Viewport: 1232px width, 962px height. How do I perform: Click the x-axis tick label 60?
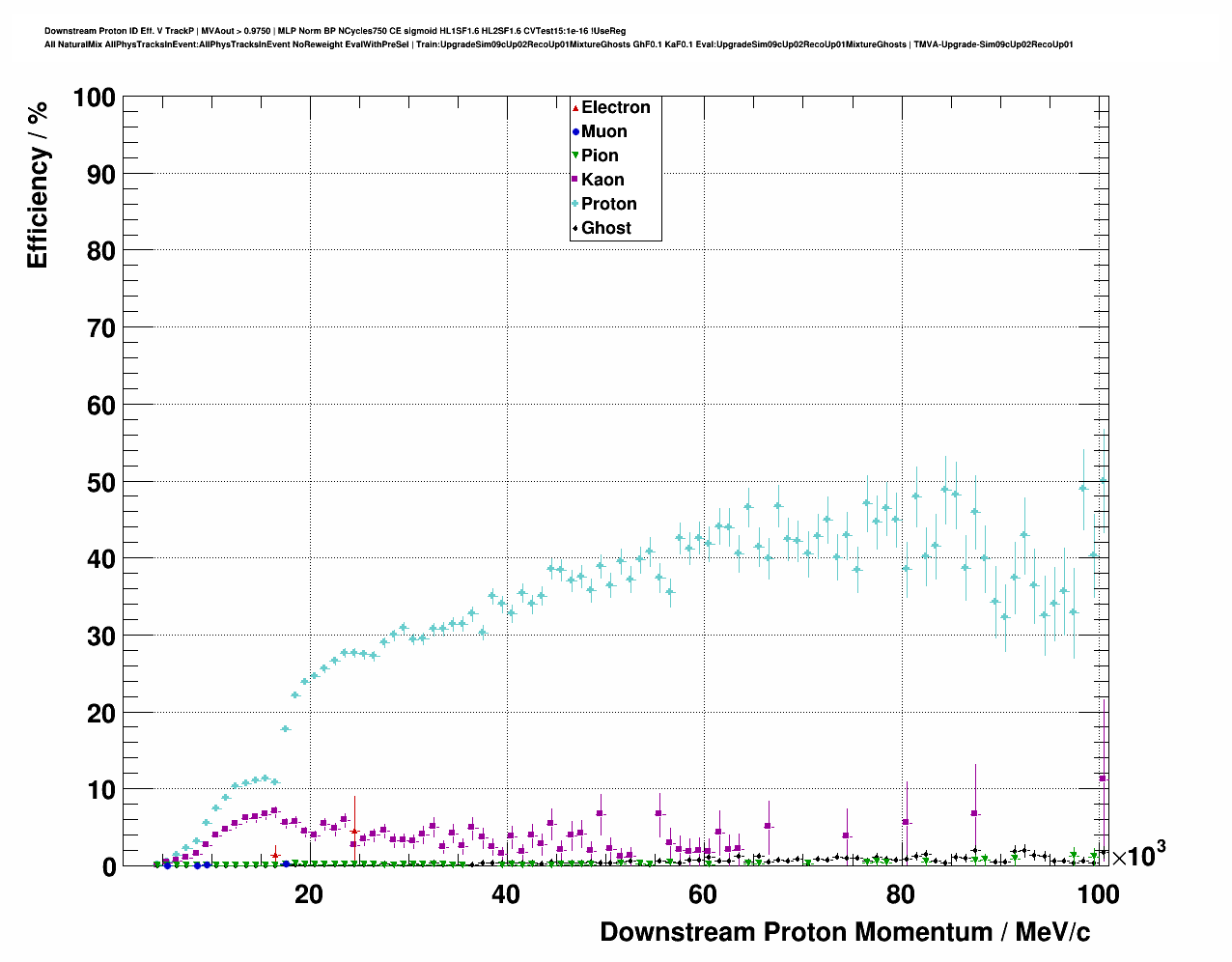(x=703, y=894)
